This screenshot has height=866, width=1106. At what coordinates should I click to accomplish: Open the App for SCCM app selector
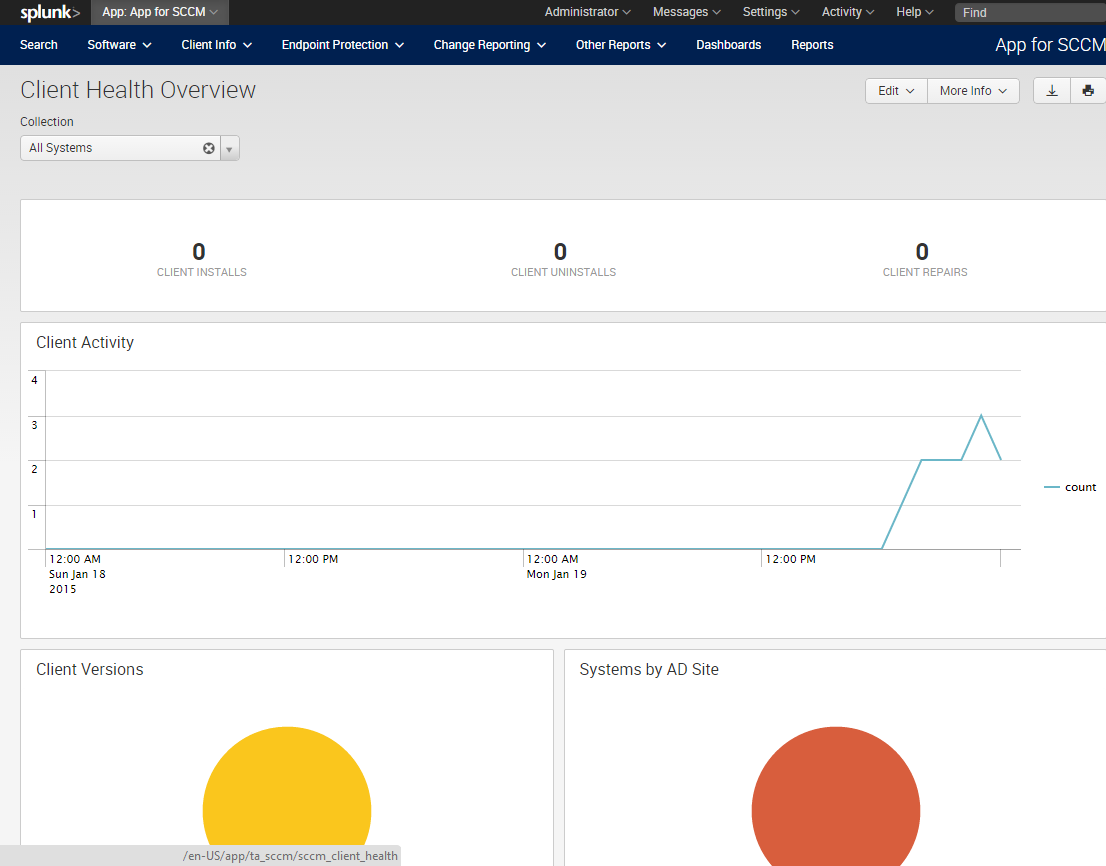(x=160, y=12)
